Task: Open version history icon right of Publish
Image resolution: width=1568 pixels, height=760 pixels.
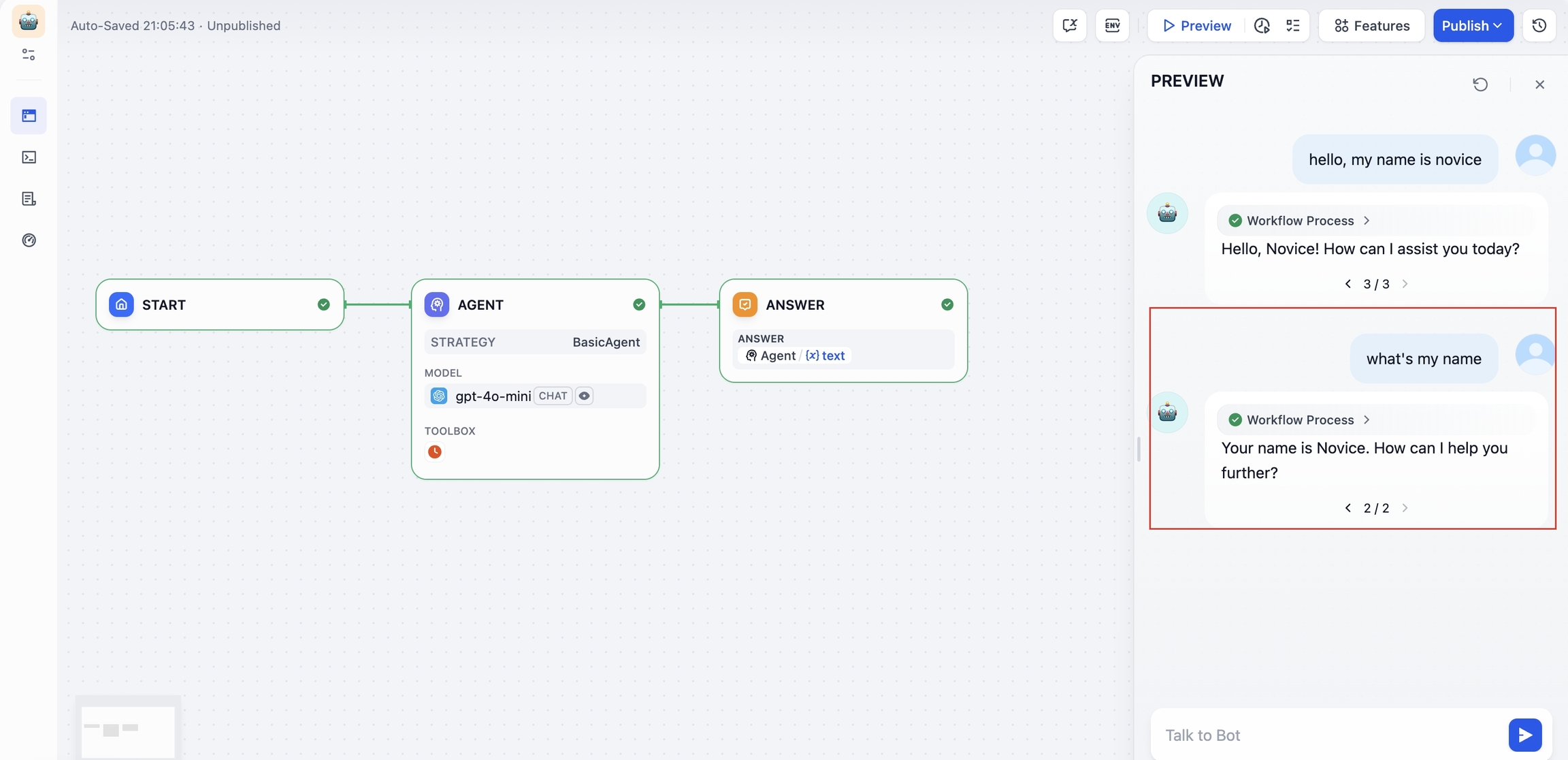Action: click(1539, 26)
